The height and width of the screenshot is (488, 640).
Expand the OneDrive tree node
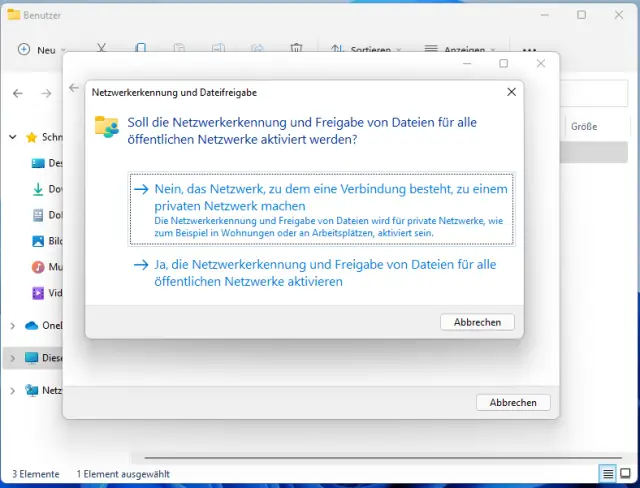pyautogui.click(x=13, y=326)
